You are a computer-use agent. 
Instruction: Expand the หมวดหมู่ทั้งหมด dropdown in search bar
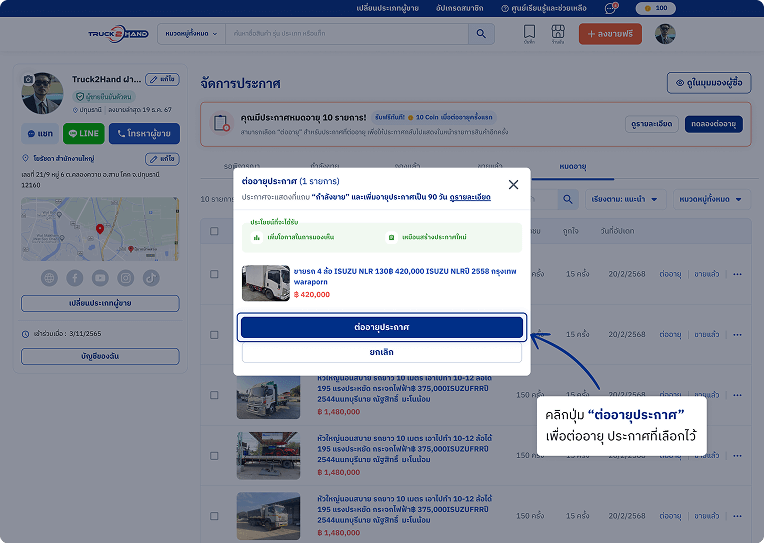pyautogui.click(x=190, y=34)
